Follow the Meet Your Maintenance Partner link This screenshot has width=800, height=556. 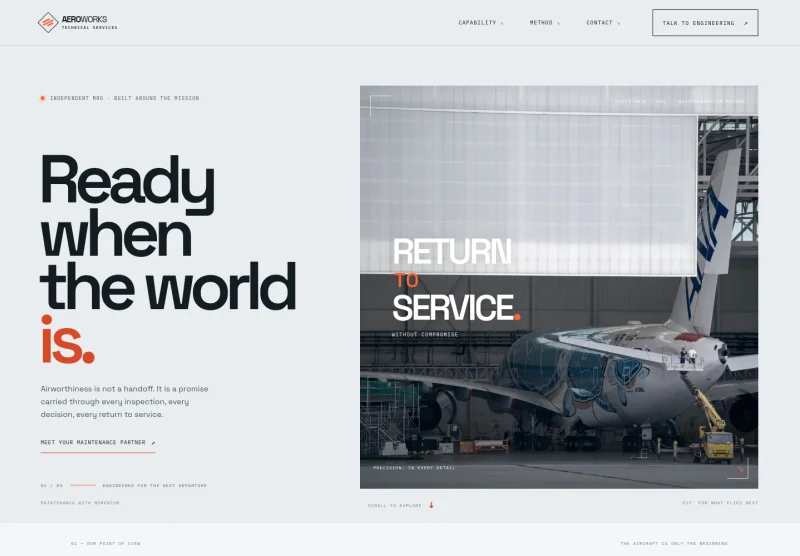(x=98, y=443)
